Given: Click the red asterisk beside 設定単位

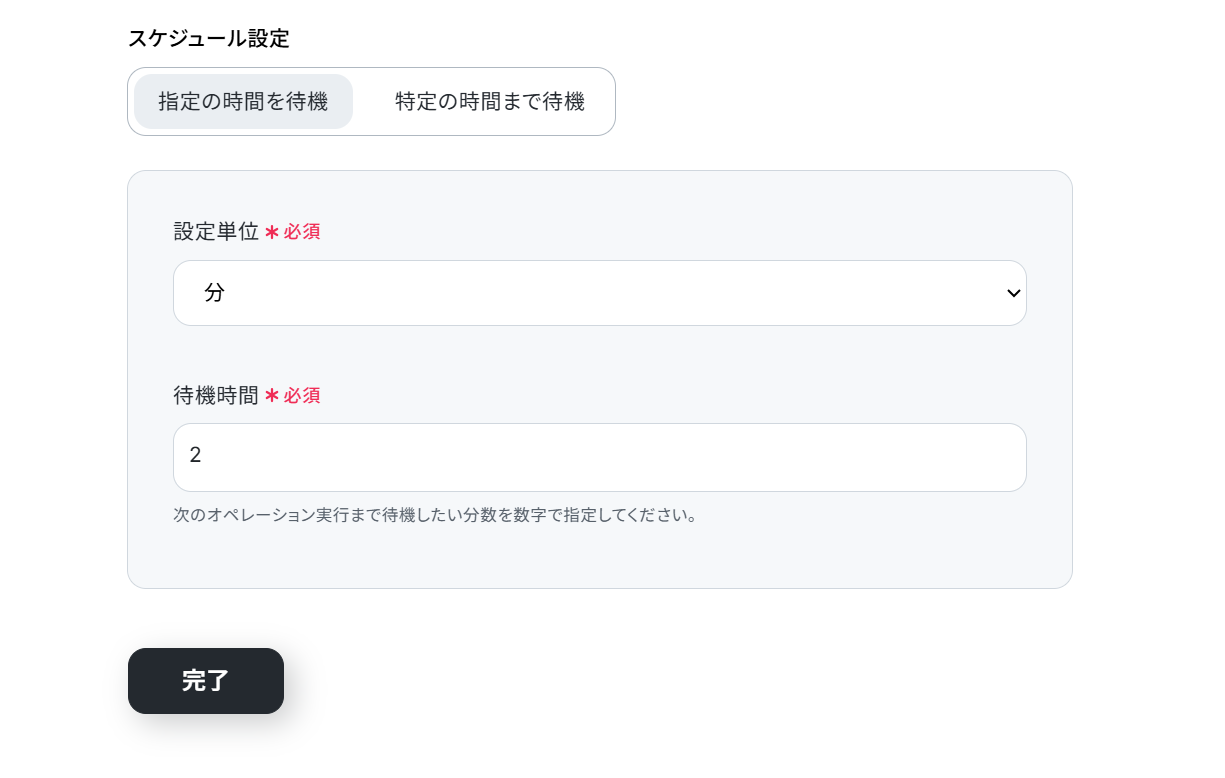Looking at the screenshot, I should [x=271, y=232].
